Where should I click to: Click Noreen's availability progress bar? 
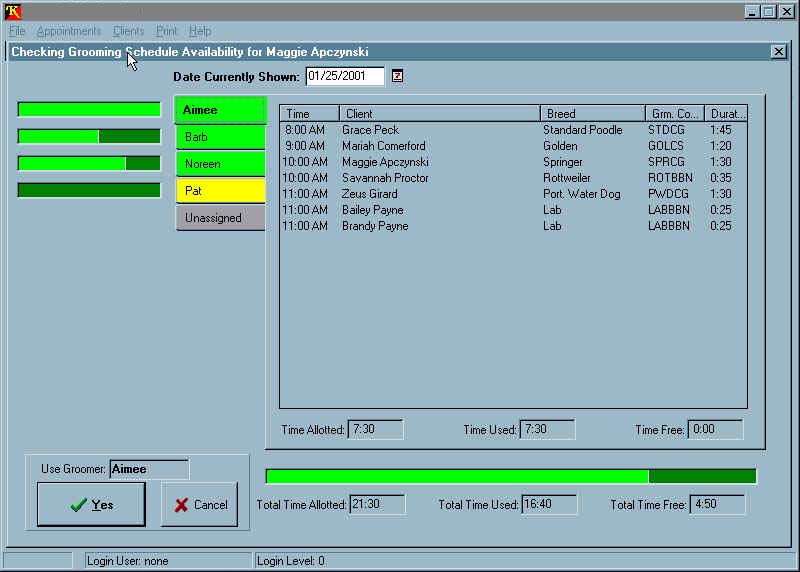(89, 163)
